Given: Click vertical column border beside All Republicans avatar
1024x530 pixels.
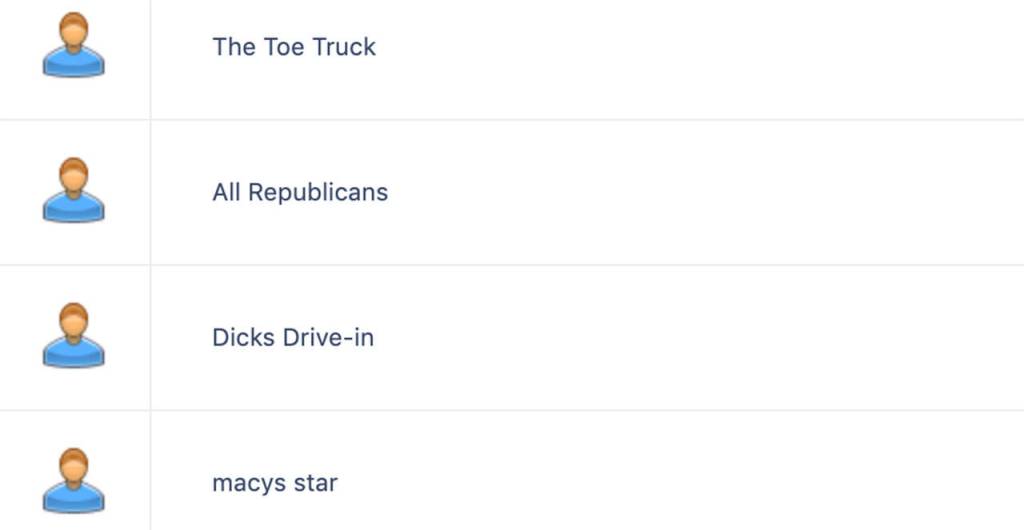Looking at the screenshot, I should point(151,192).
